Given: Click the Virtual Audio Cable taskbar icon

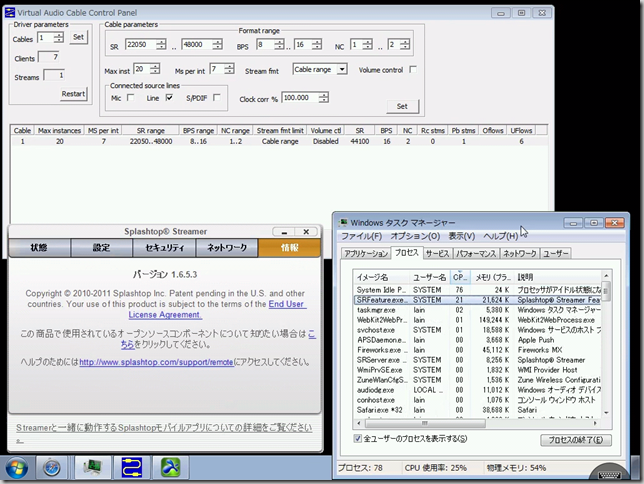Looking at the screenshot, I should (x=132, y=467).
